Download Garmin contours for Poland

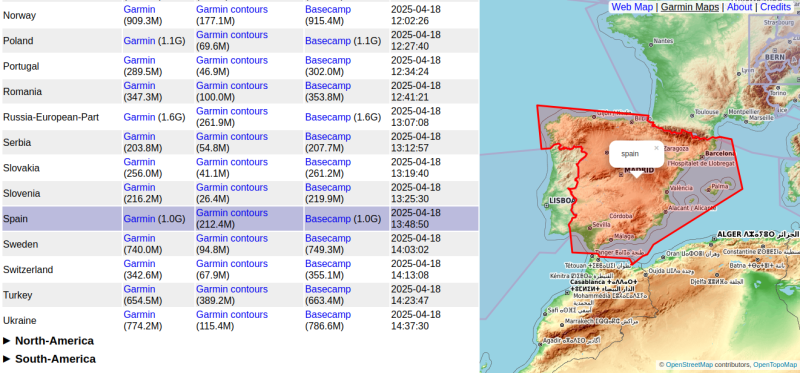[x=232, y=35]
